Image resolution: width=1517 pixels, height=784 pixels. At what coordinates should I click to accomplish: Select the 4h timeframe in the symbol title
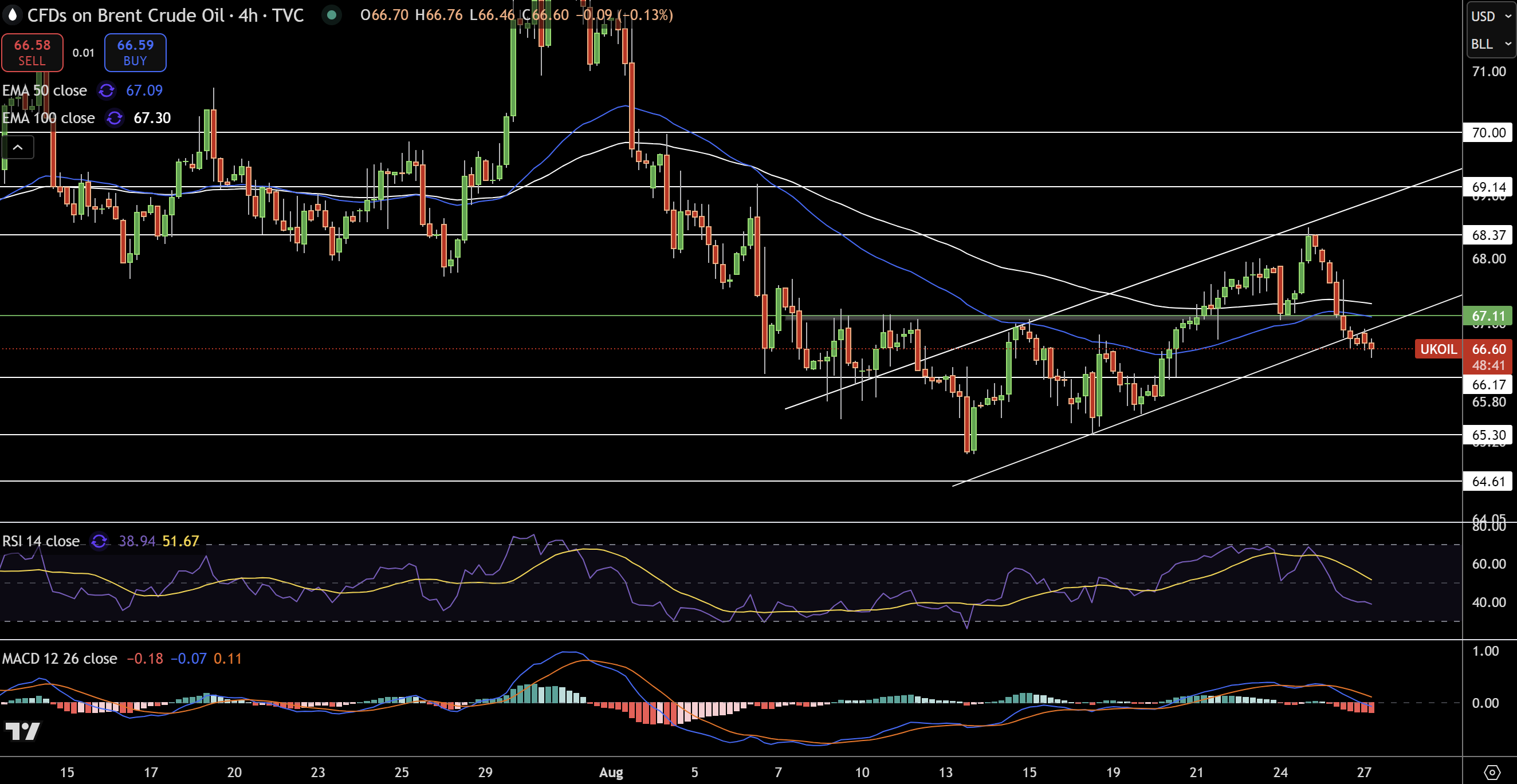[x=247, y=15]
